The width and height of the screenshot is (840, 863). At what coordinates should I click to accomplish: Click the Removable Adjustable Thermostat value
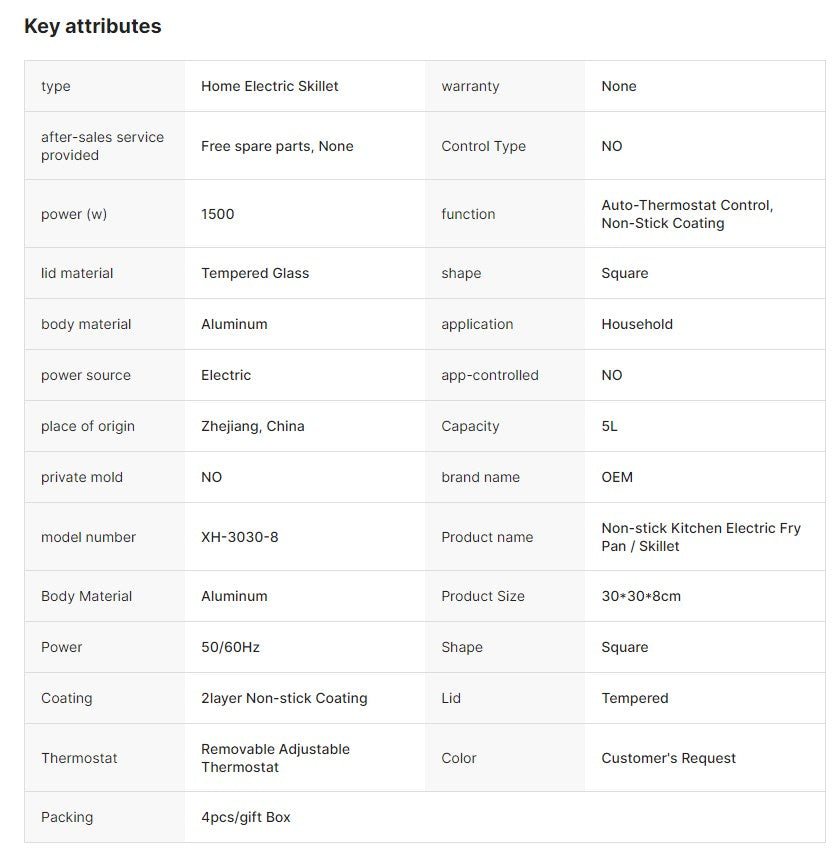point(275,758)
